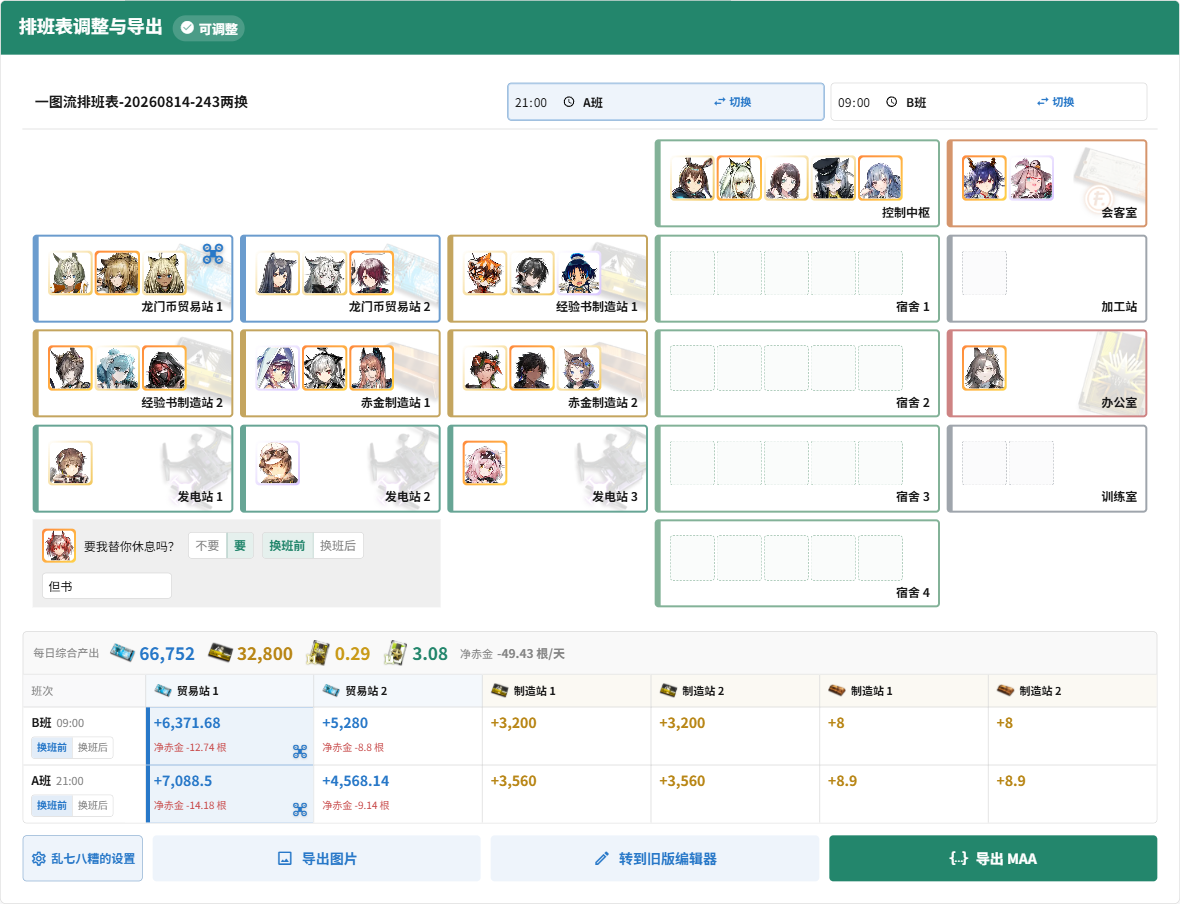1180x904 pixels.
Task: Click the clock icon beside 09:00
Action: [892, 102]
